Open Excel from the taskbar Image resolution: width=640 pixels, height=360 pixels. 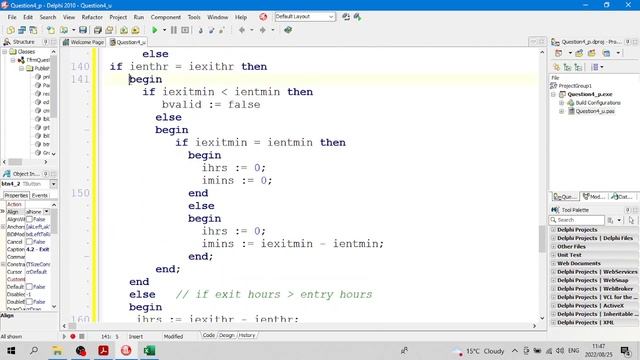pyautogui.click(x=149, y=351)
